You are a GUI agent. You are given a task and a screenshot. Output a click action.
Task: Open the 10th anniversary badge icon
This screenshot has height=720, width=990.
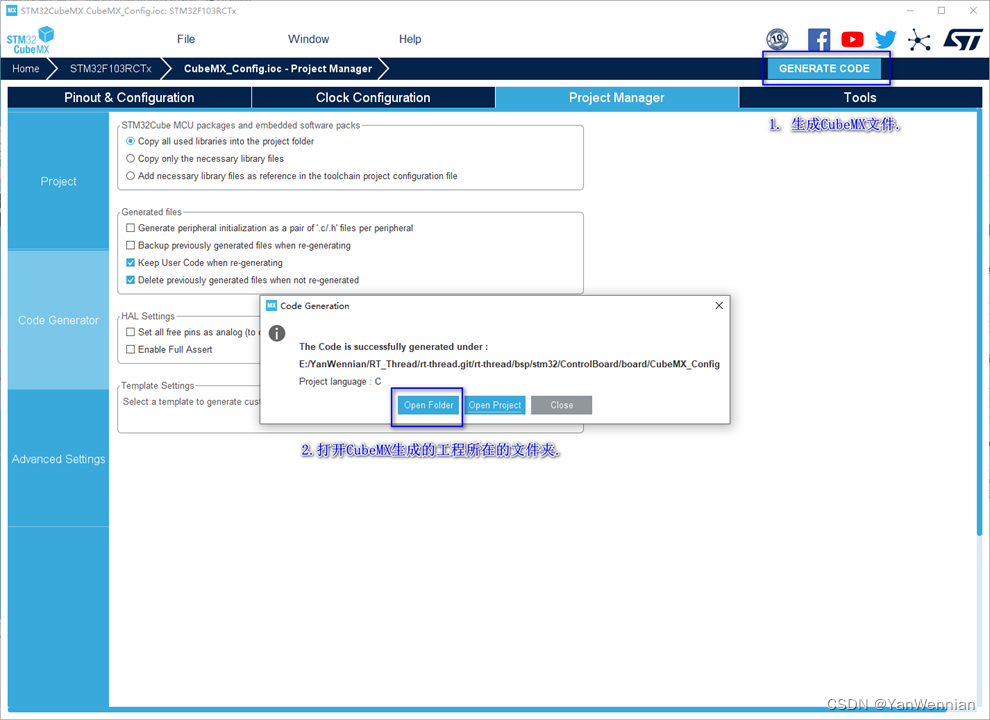click(x=777, y=40)
